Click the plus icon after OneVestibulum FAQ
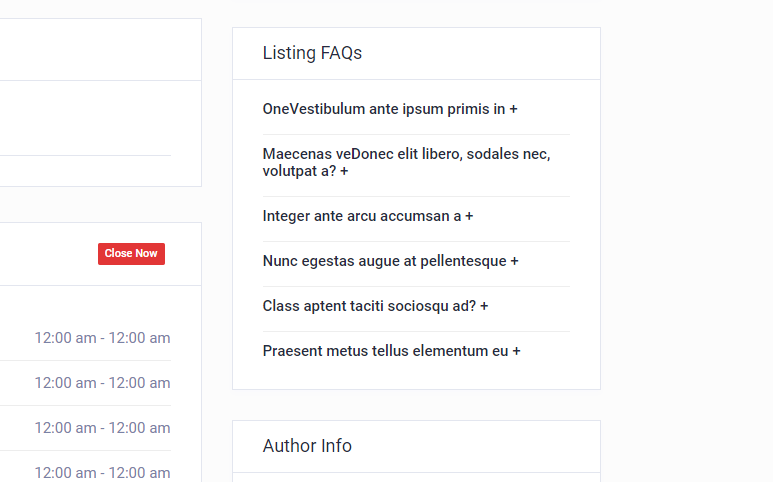The width and height of the screenshot is (773, 482). [x=513, y=110]
